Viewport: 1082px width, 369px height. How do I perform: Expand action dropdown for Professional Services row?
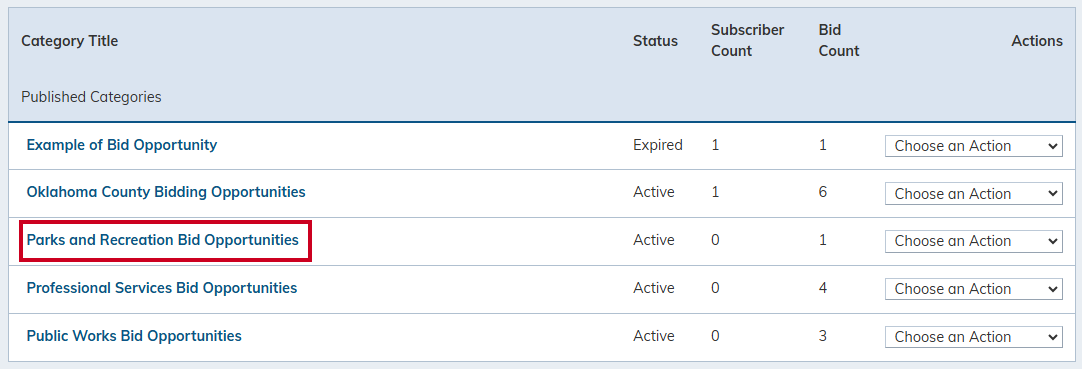point(974,289)
